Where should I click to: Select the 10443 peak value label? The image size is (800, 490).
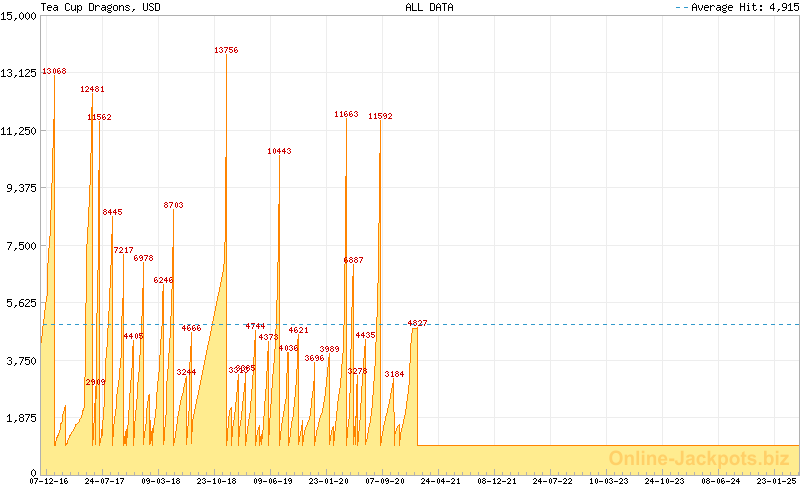[x=279, y=151]
